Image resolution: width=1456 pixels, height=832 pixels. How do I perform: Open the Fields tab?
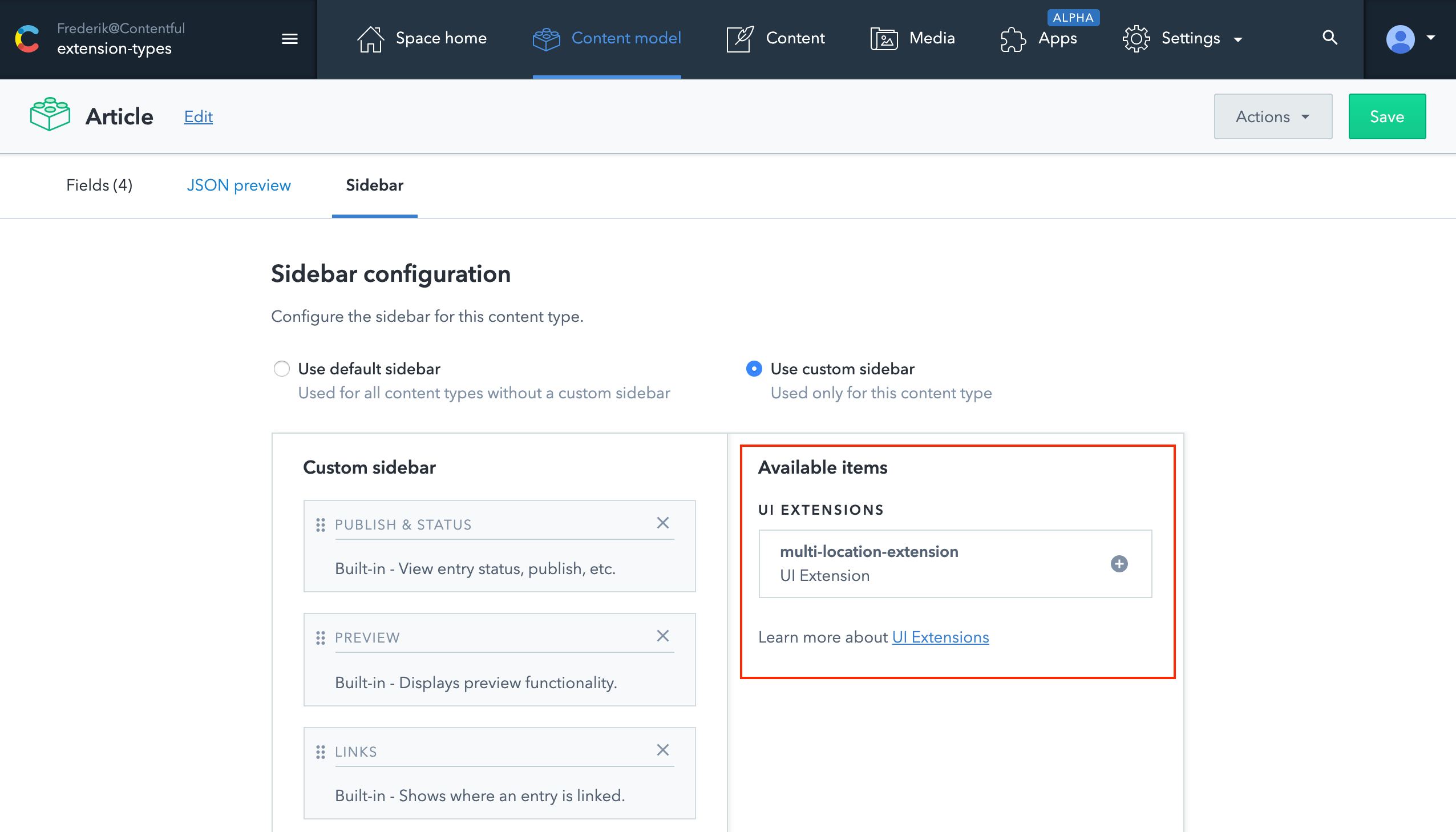point(99,185)
